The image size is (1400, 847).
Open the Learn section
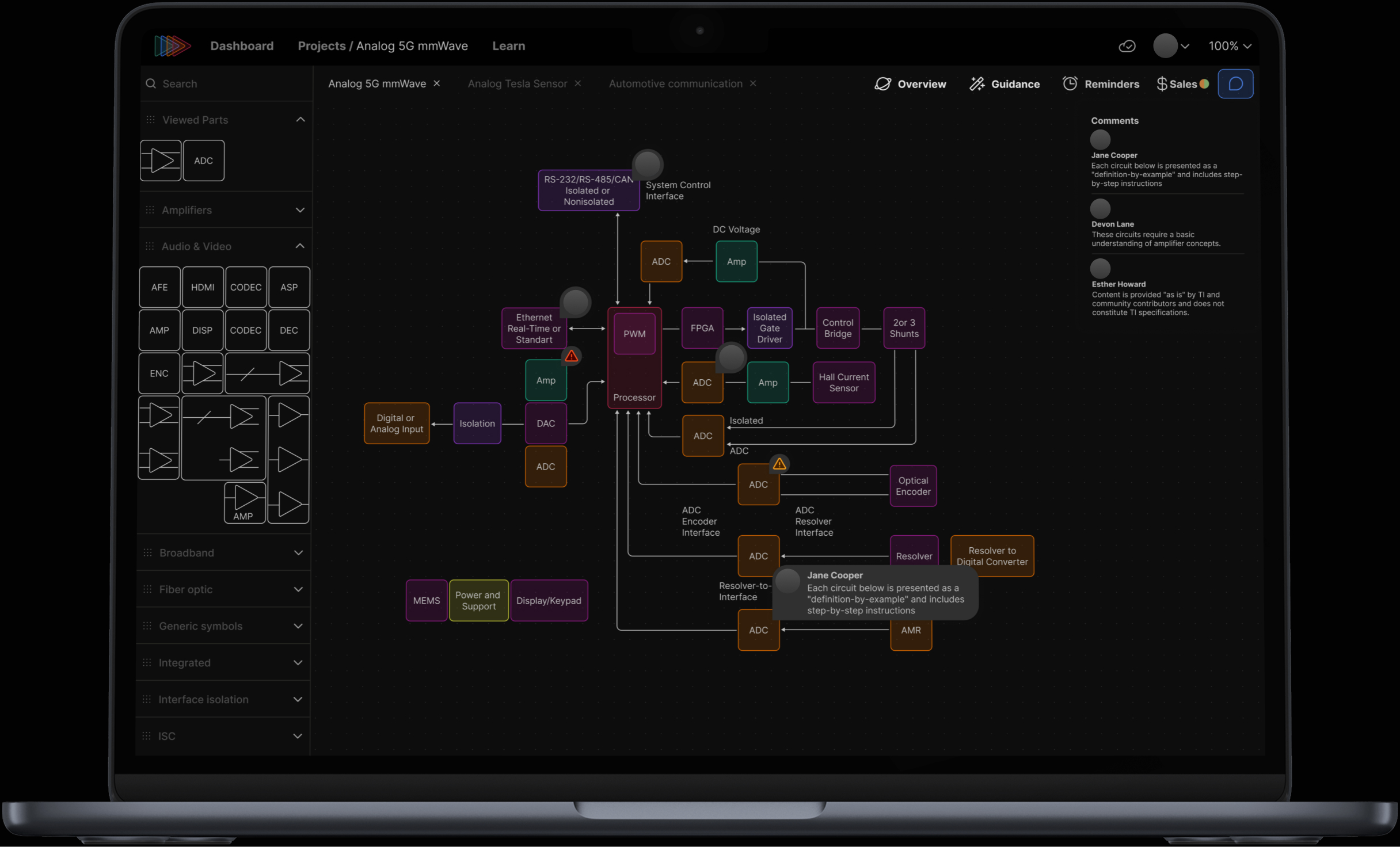coord(508,46)
